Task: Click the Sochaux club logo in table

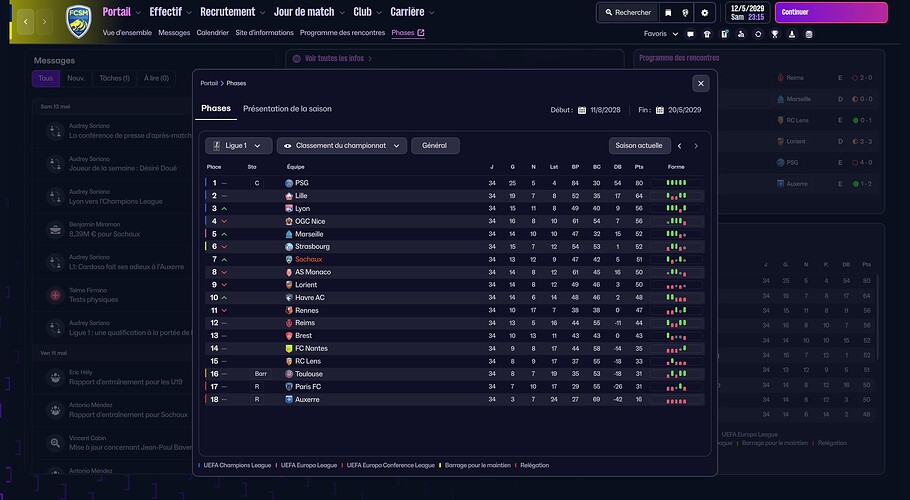Action: [289, 259]
